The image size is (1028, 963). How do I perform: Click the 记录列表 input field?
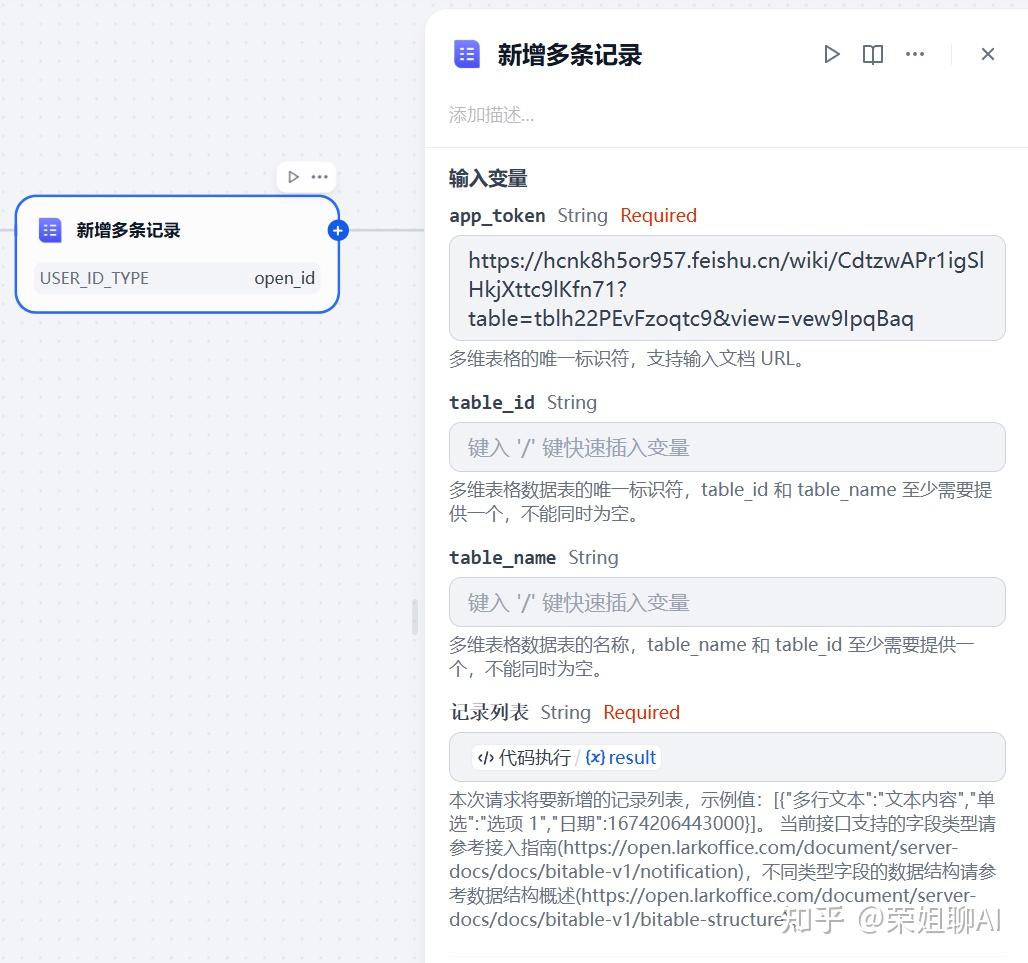pos(726,757)
